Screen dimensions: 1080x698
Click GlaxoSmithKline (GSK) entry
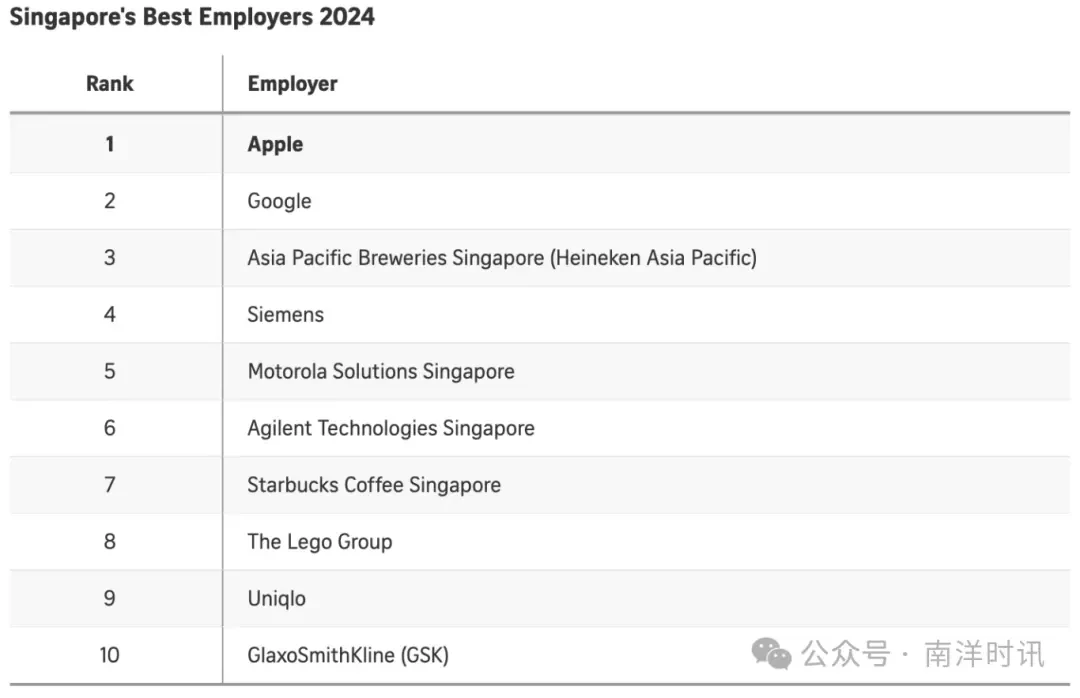[347, 656]
